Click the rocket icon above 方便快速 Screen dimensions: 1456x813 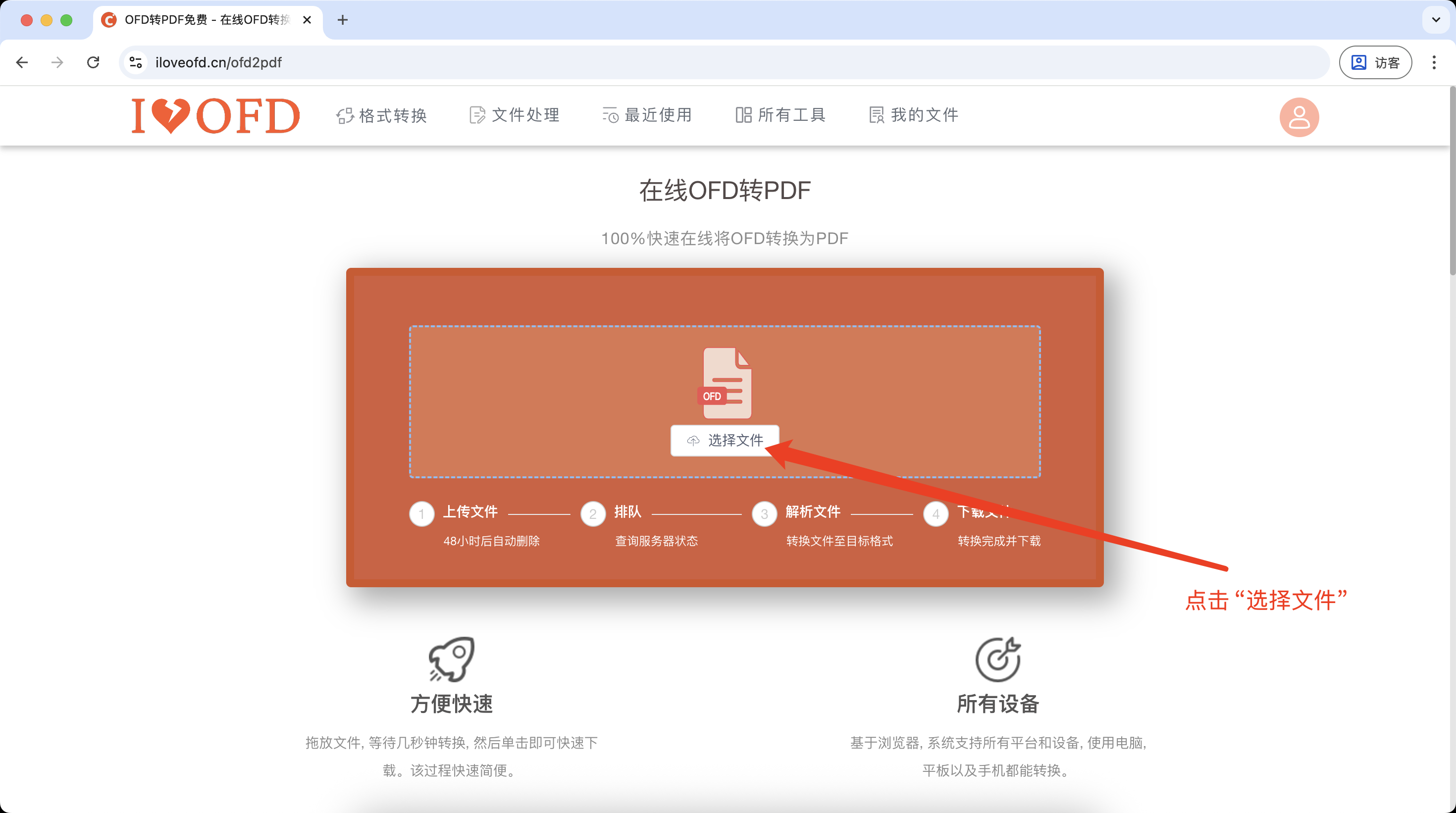(451, 660)
